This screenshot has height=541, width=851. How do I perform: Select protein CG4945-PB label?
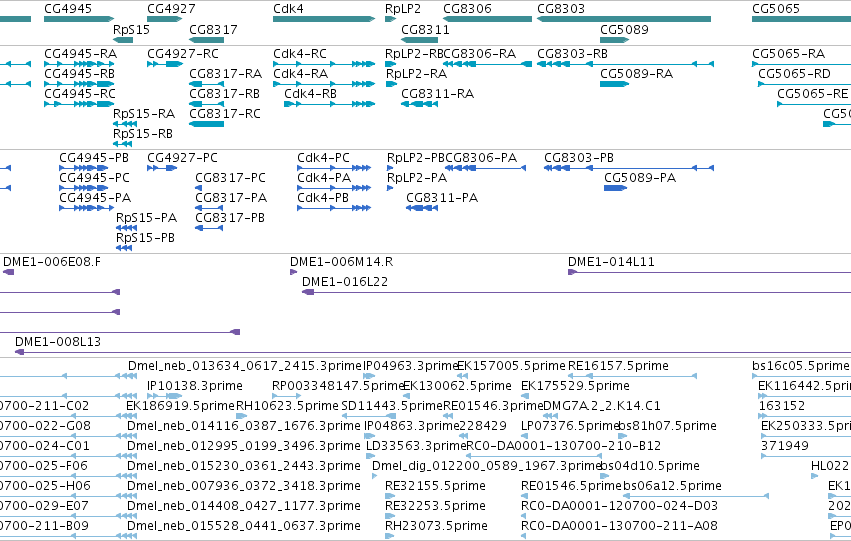coord(94,158)
